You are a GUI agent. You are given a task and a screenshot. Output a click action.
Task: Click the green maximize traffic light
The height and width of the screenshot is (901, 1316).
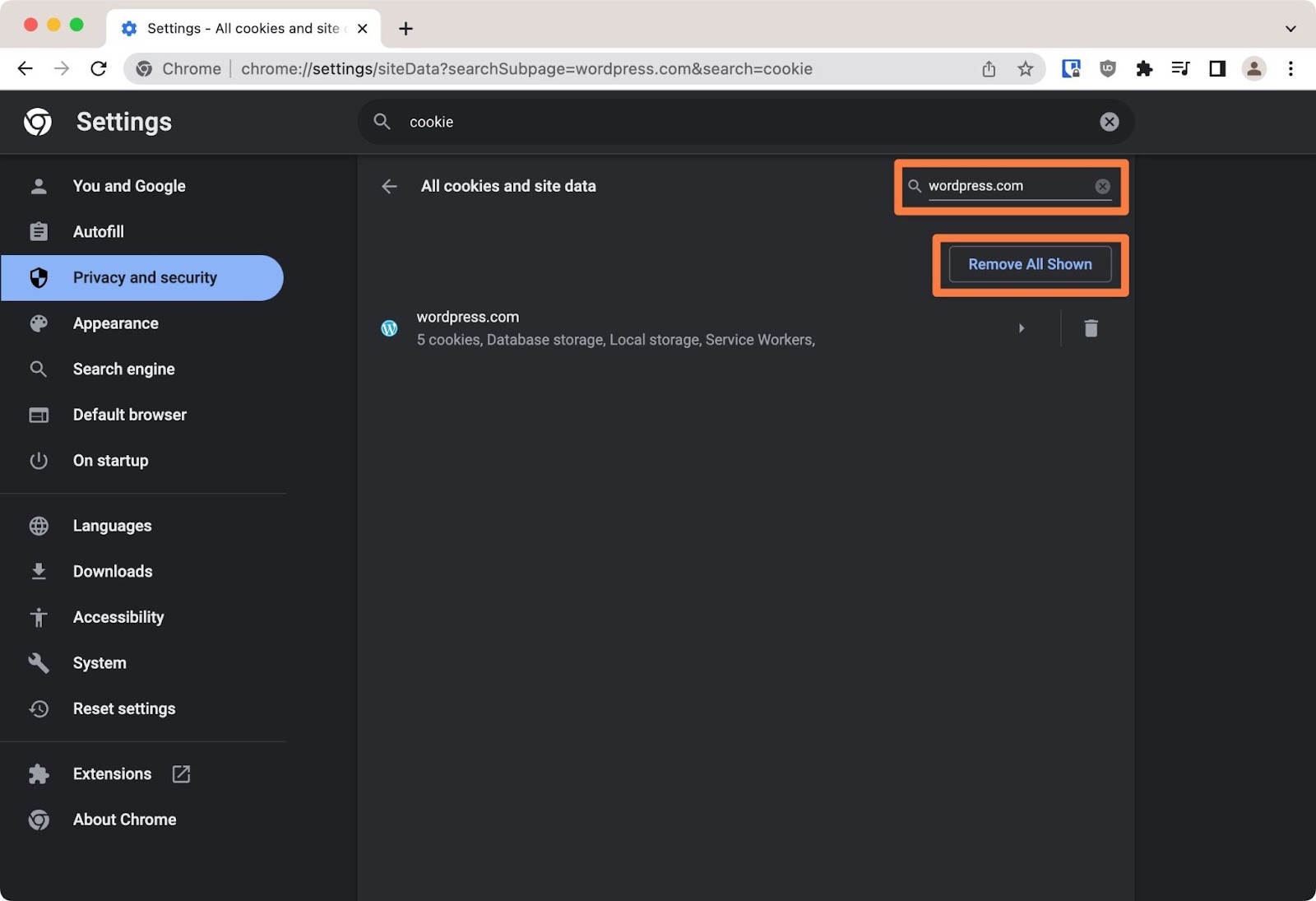[x=76, y=25]
